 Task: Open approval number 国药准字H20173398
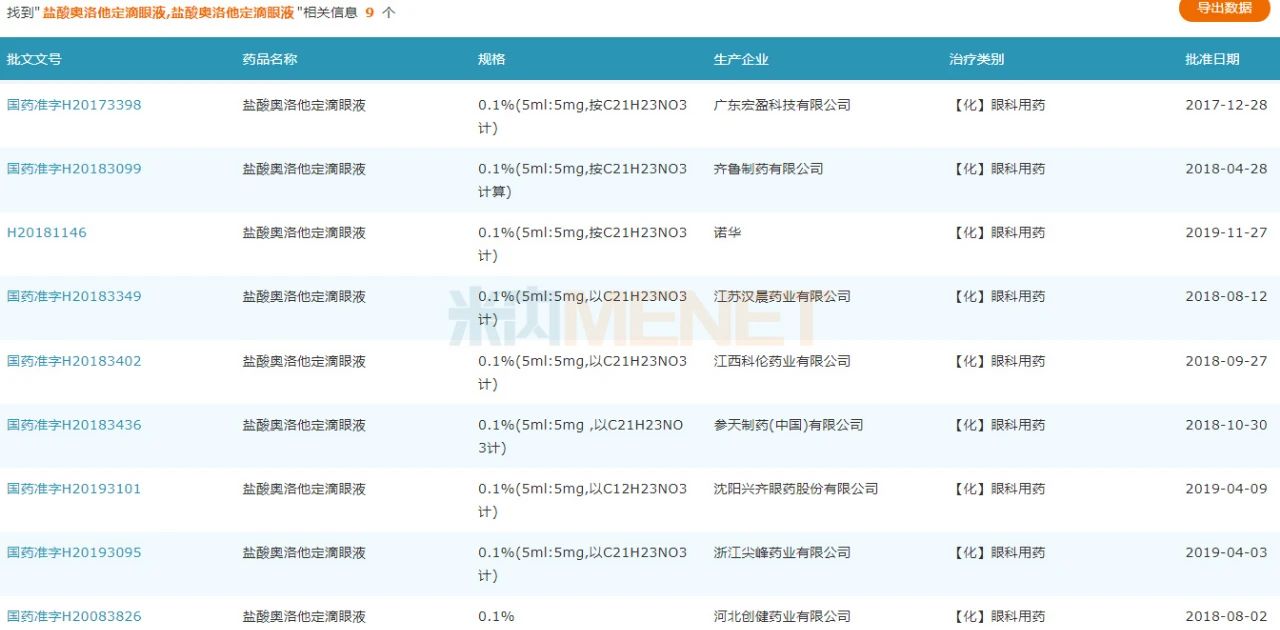[74, 105]
